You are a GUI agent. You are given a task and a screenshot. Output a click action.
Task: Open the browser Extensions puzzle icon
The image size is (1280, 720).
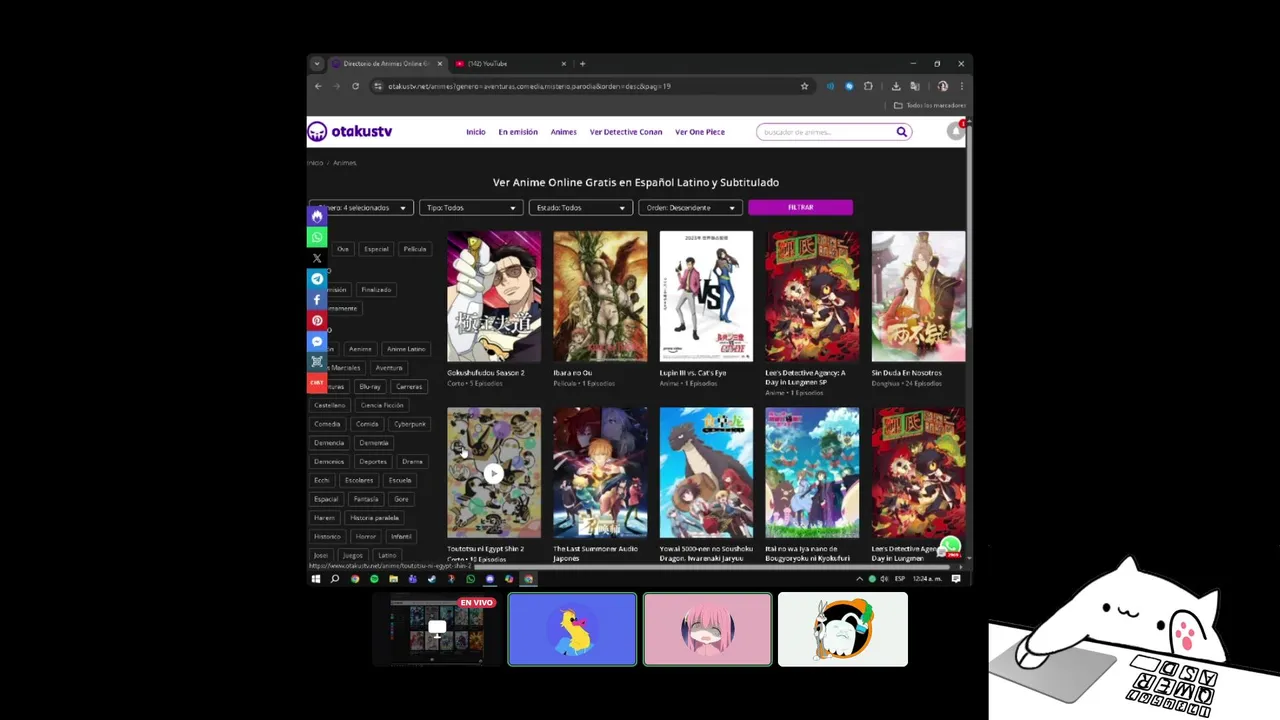click(x=868, y=86)
